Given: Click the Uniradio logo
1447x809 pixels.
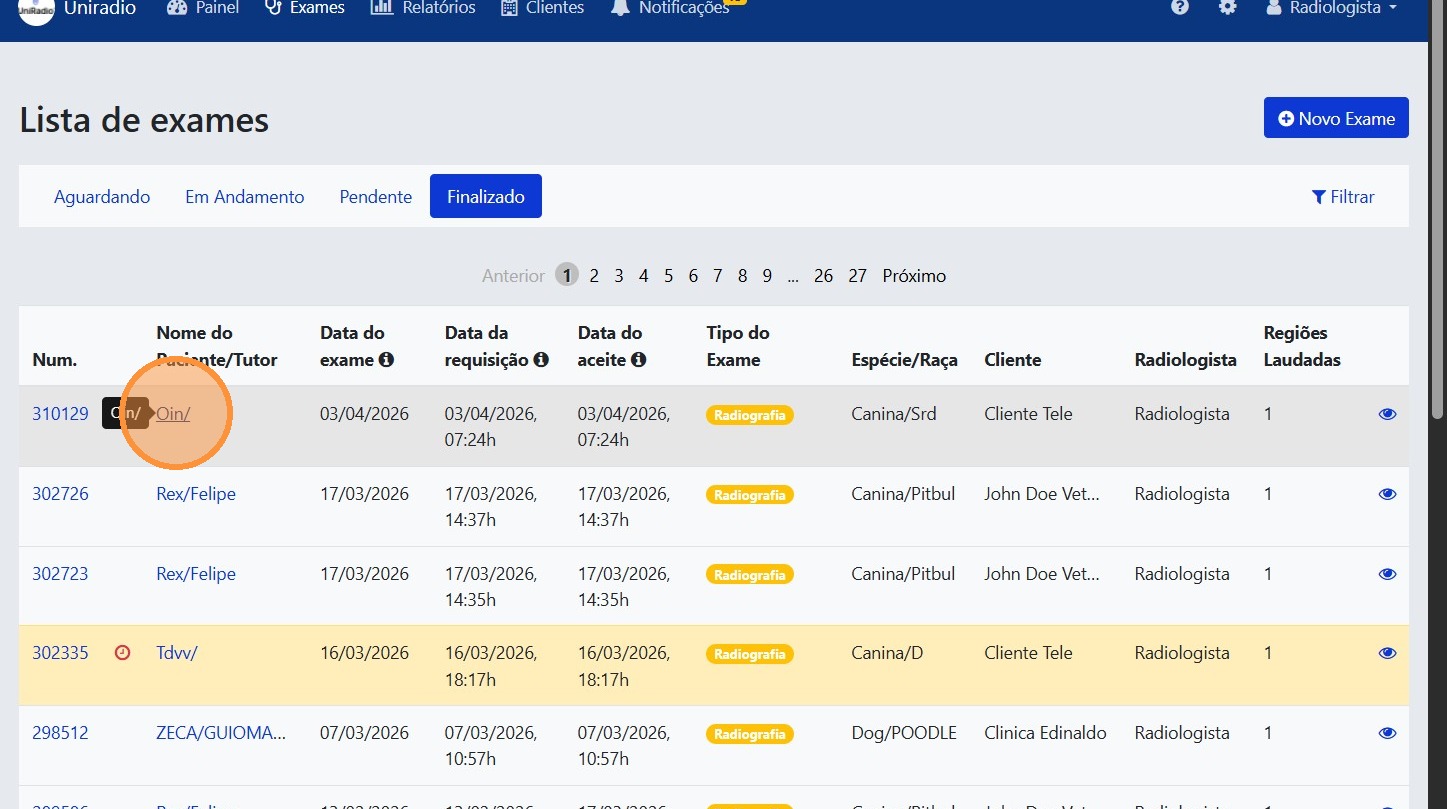Looking at the screenshot, I should pyautogui.click(x=37, y=9).
